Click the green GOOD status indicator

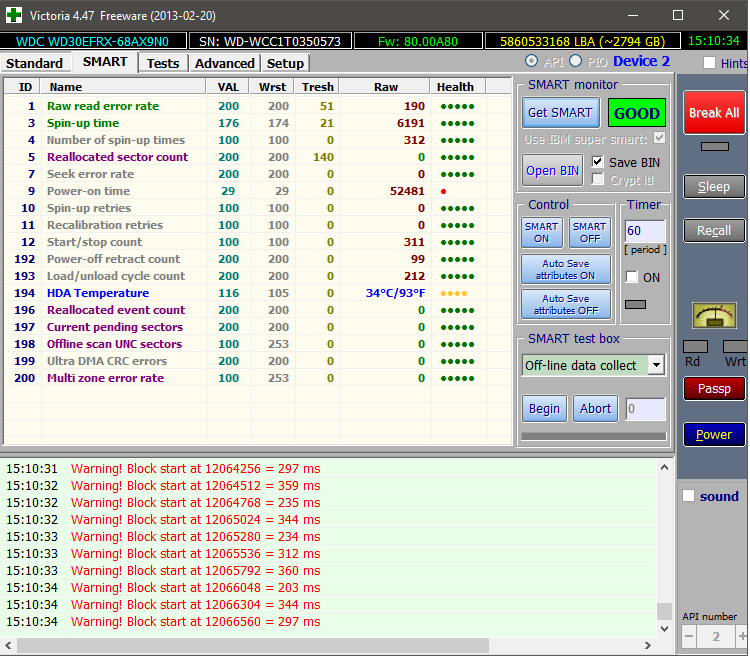click(x=637, y=113)
